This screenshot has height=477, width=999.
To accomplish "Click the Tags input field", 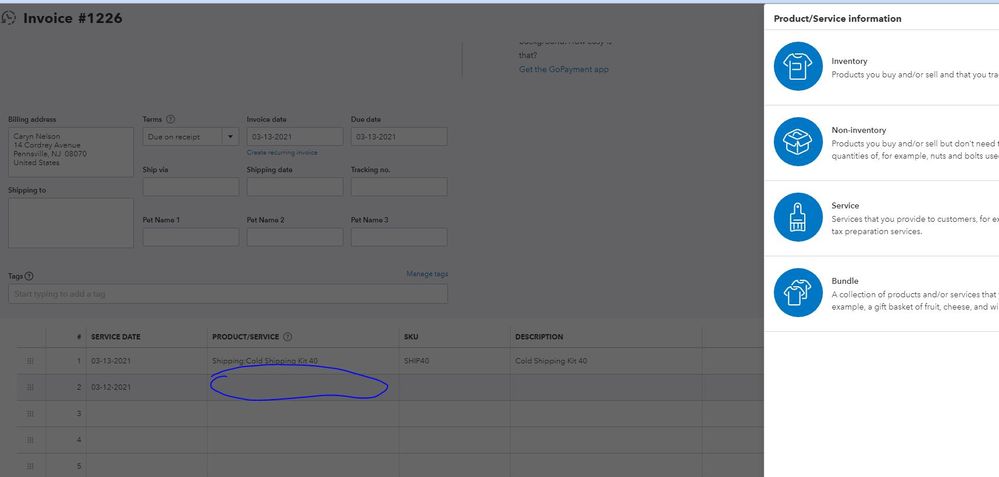I will click(228, 294).
